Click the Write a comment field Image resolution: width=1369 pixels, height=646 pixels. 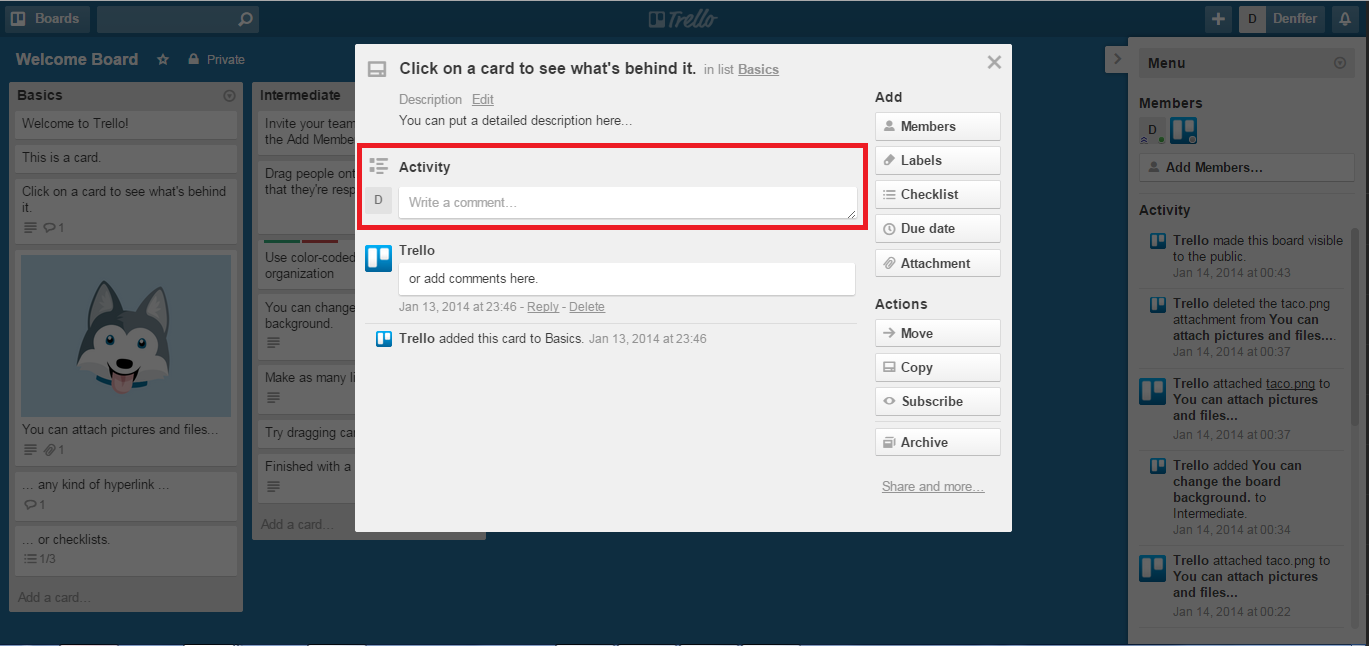(628, 203)
